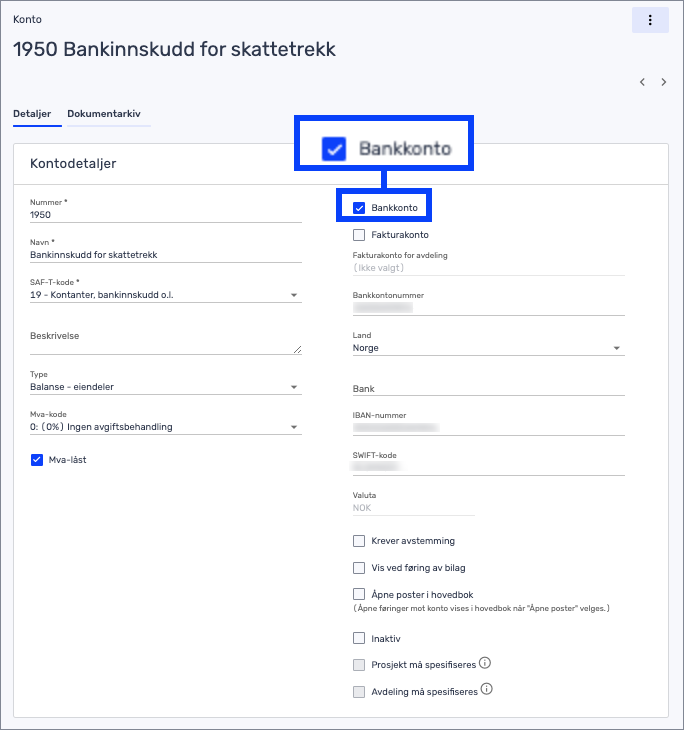Open the three-dot more options menu
Image resolution: width=684 pixels, height=730 pixels.
(x=650, y=20)
